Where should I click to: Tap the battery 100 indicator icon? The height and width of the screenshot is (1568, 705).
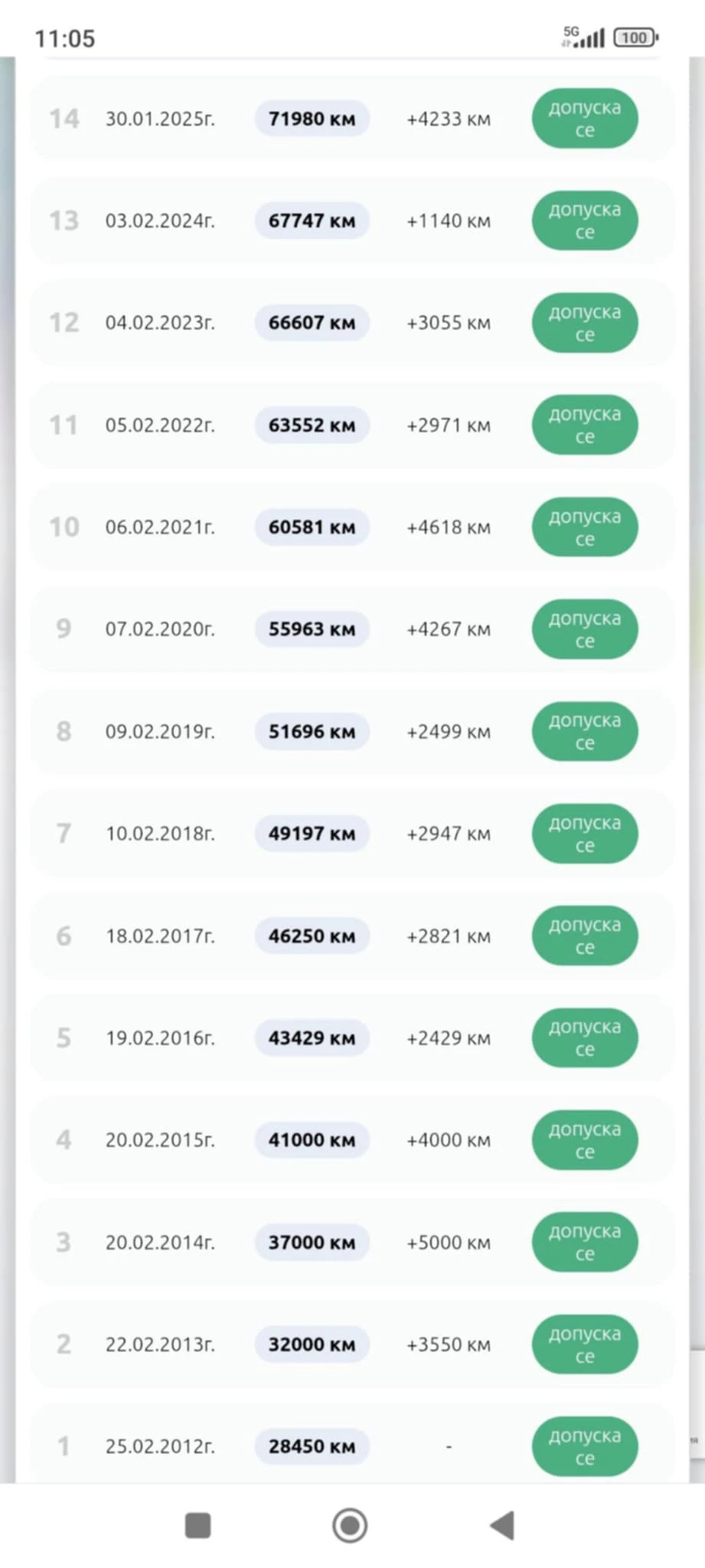click(635, 38)
